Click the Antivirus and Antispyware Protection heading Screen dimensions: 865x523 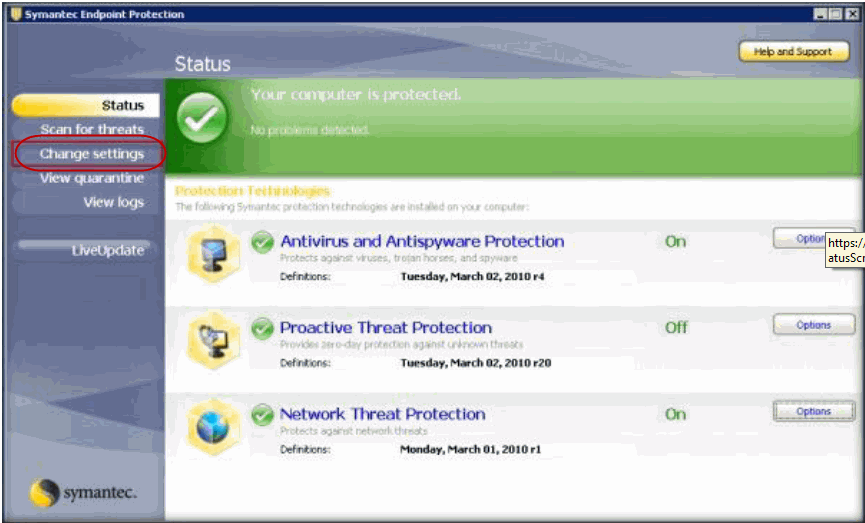point(422,241)
